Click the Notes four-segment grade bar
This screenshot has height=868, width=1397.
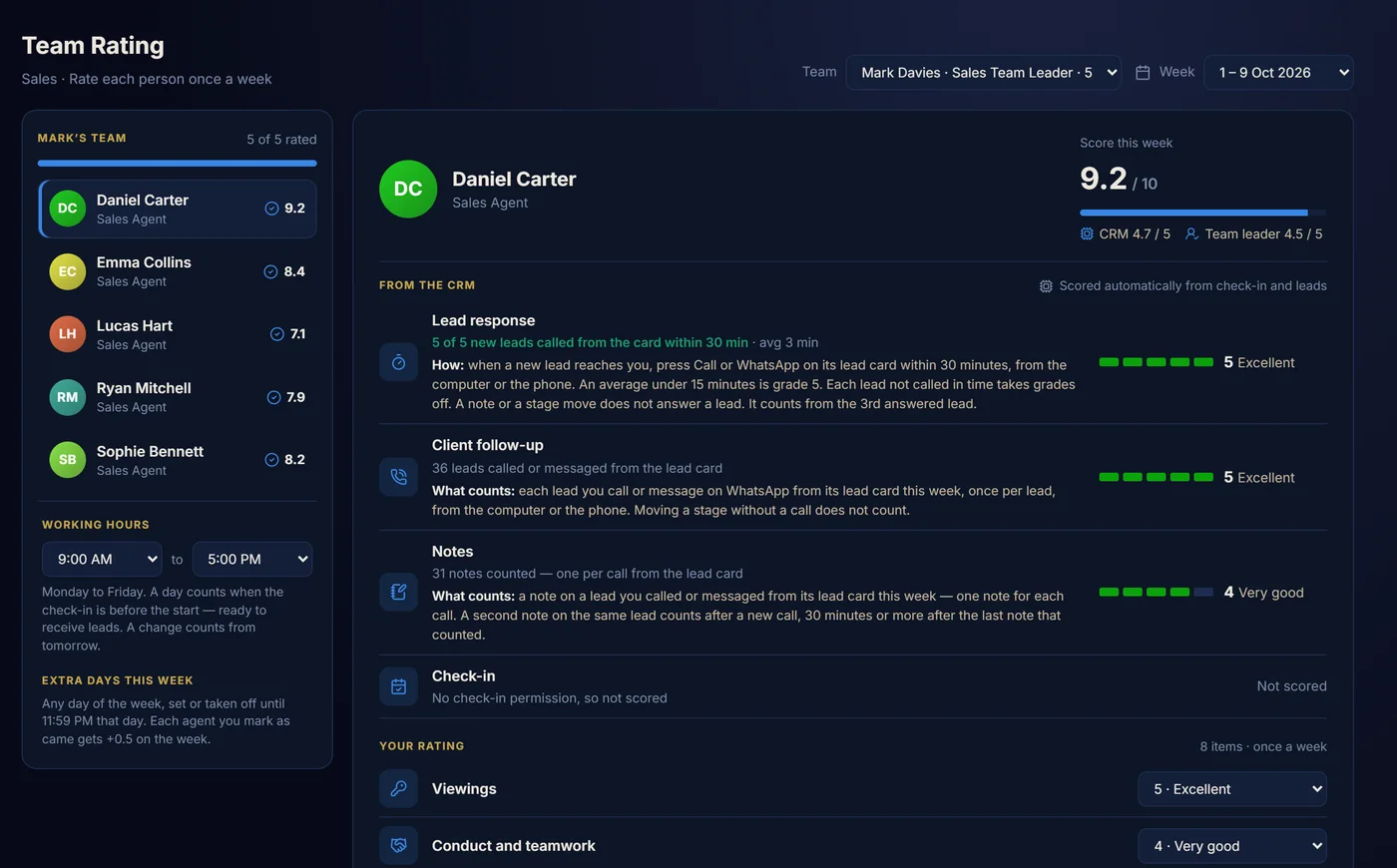(x=1157, y=592)
